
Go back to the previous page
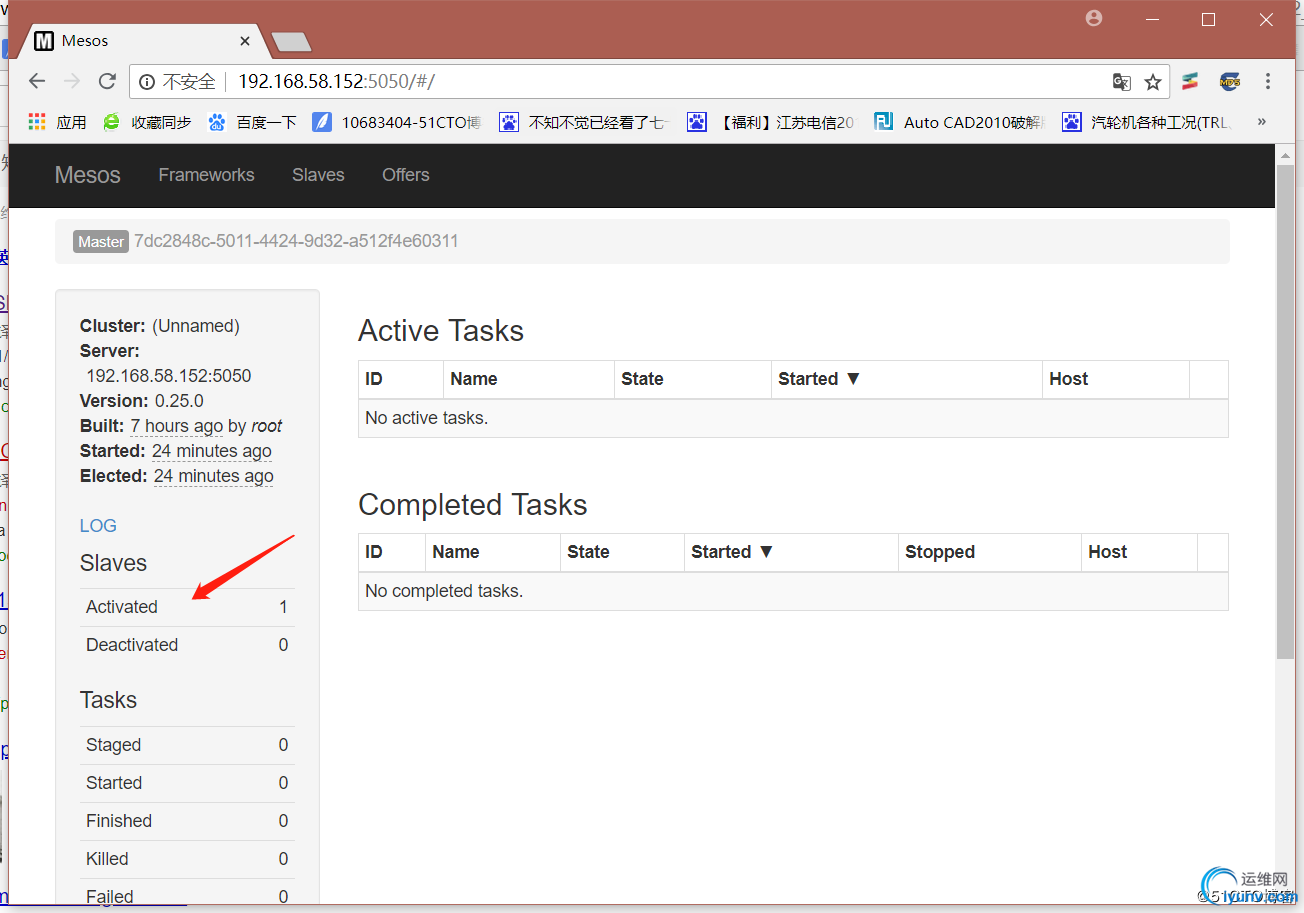coord(37,82)
